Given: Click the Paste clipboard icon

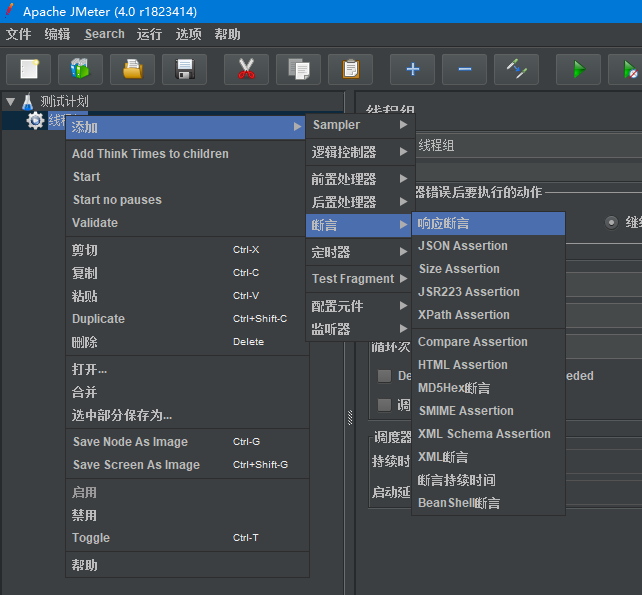Looking at the screenshot, I should click(x=350, y=69).
